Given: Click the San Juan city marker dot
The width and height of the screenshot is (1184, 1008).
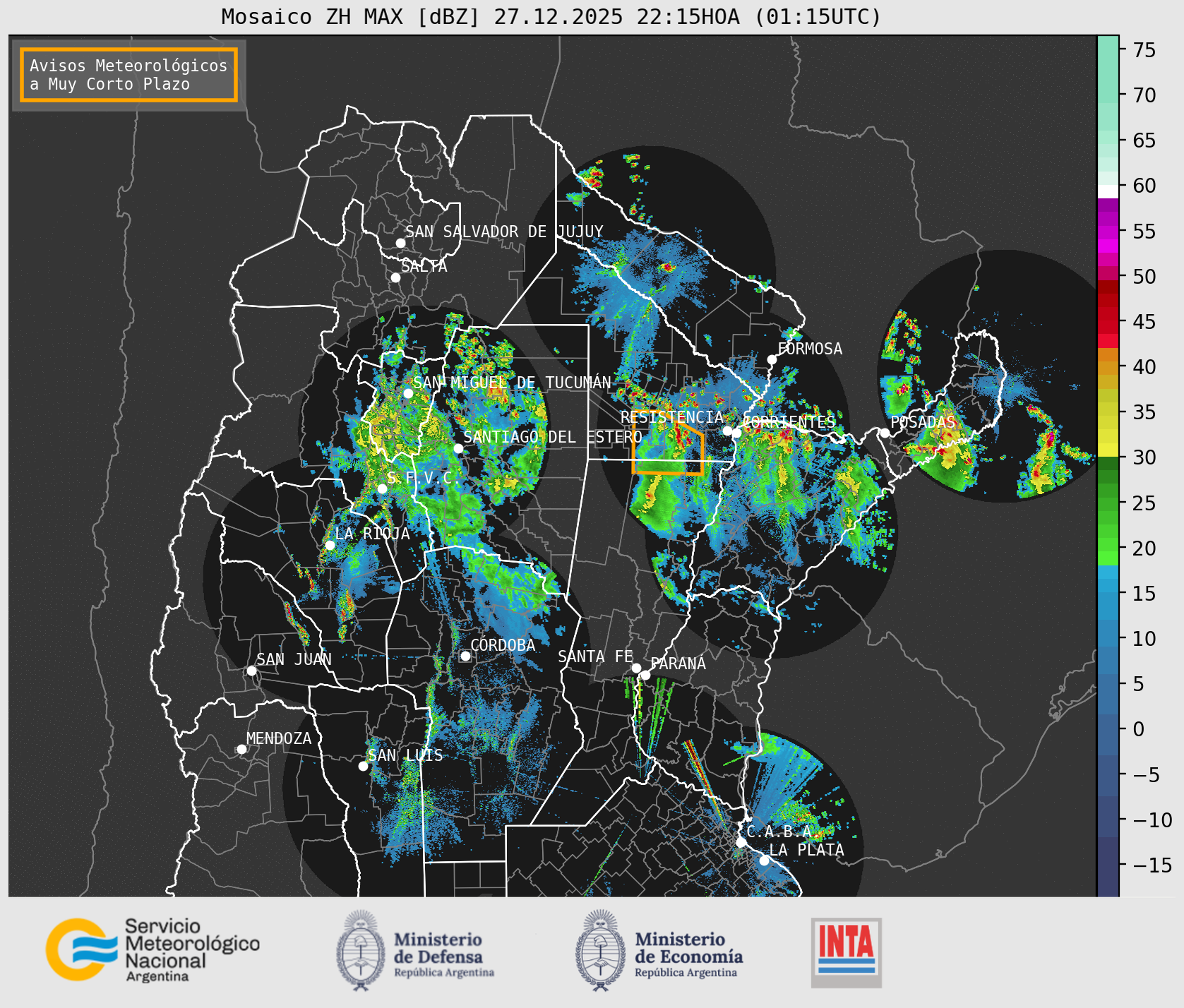Looking at the screenshot, I should [x=251, y=671].
